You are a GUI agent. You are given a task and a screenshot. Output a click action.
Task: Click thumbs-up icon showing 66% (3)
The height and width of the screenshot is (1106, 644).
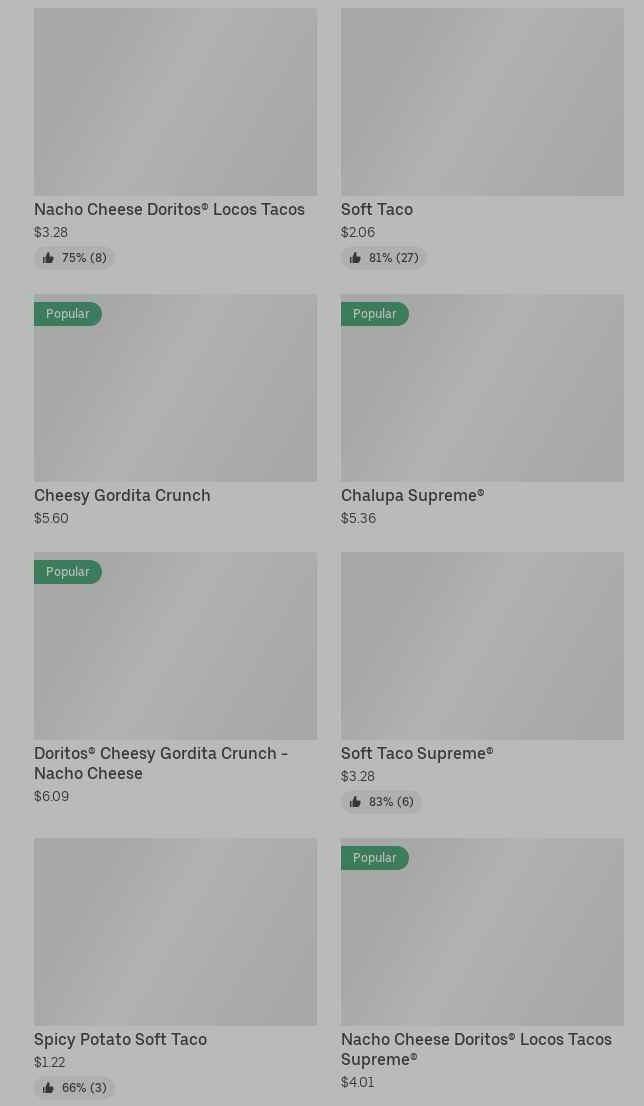click(48, 1088)
